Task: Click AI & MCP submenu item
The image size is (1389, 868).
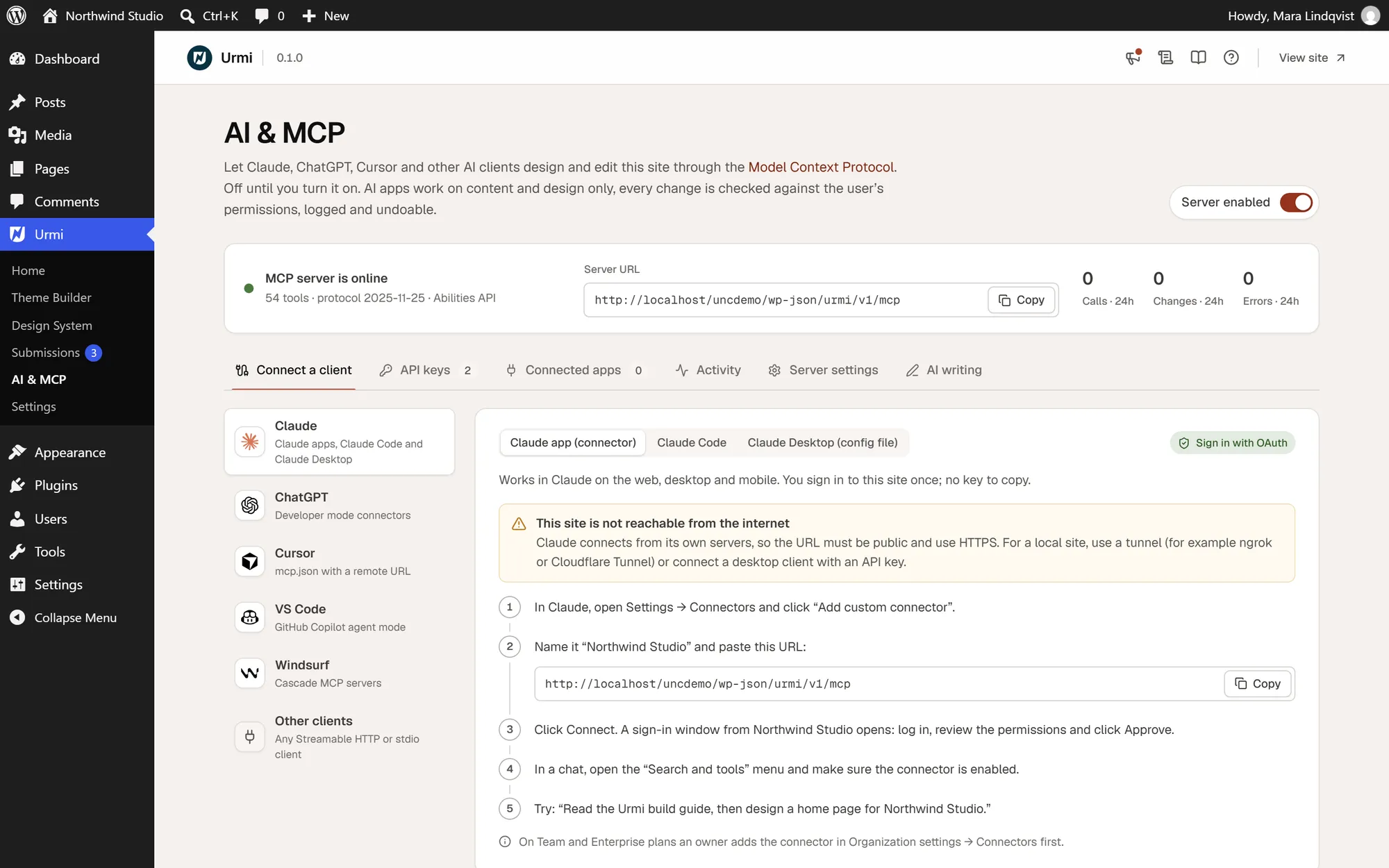Action: pos(39,380)
